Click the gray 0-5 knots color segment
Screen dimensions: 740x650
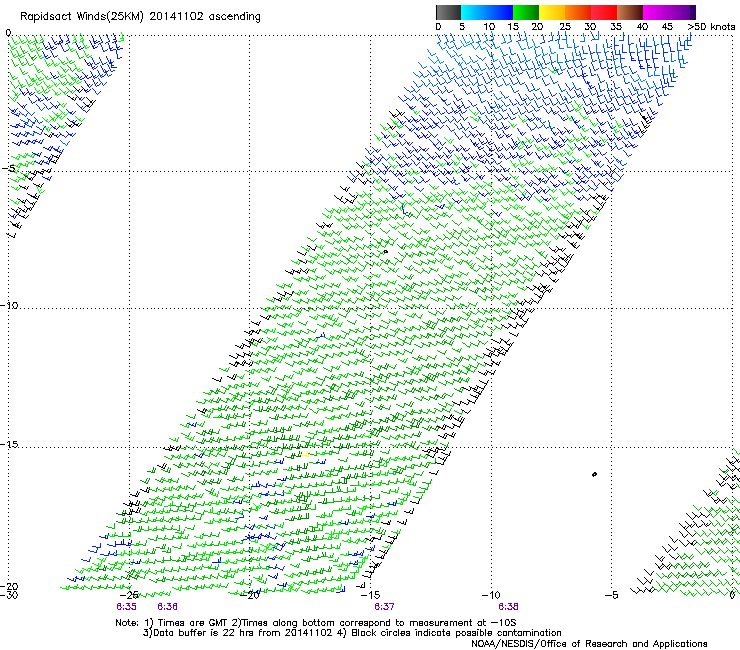coord(448,12)
